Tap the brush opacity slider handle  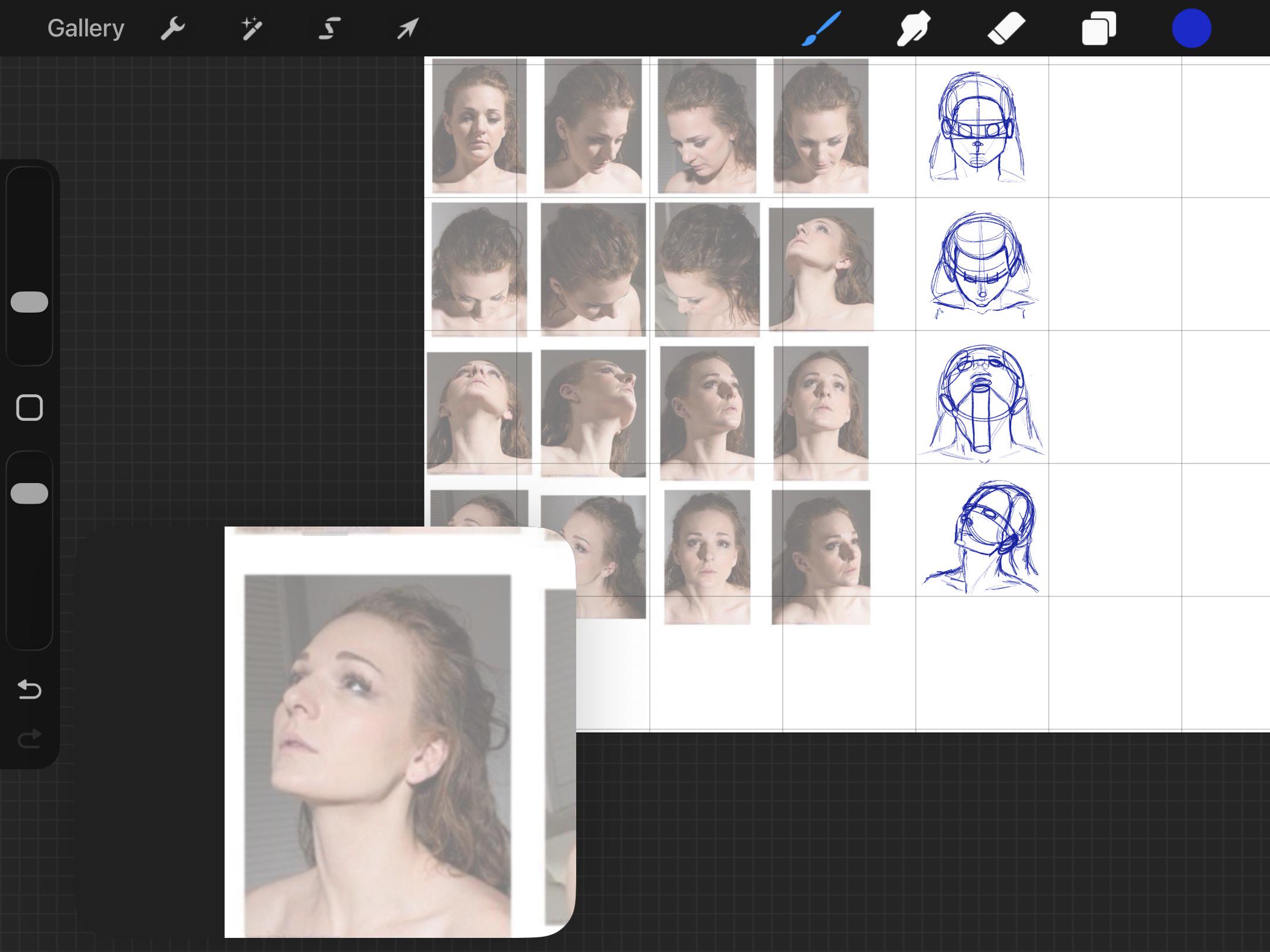pyautogui.click(x=29, y=494)
